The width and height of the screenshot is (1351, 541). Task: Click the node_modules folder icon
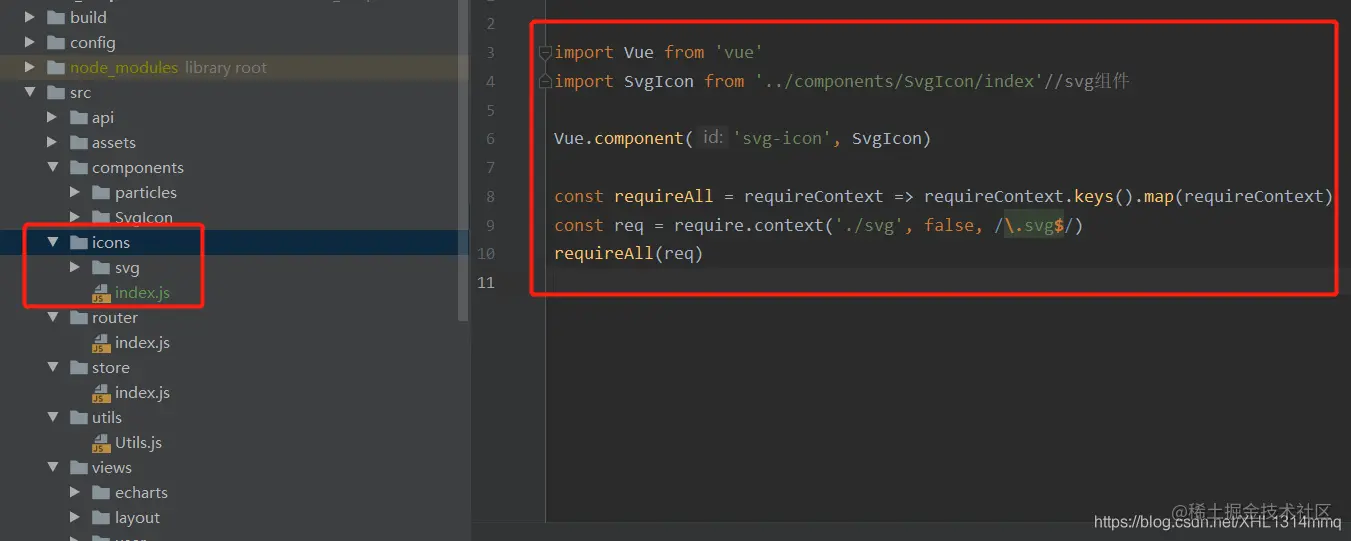[x=56, y=67]
